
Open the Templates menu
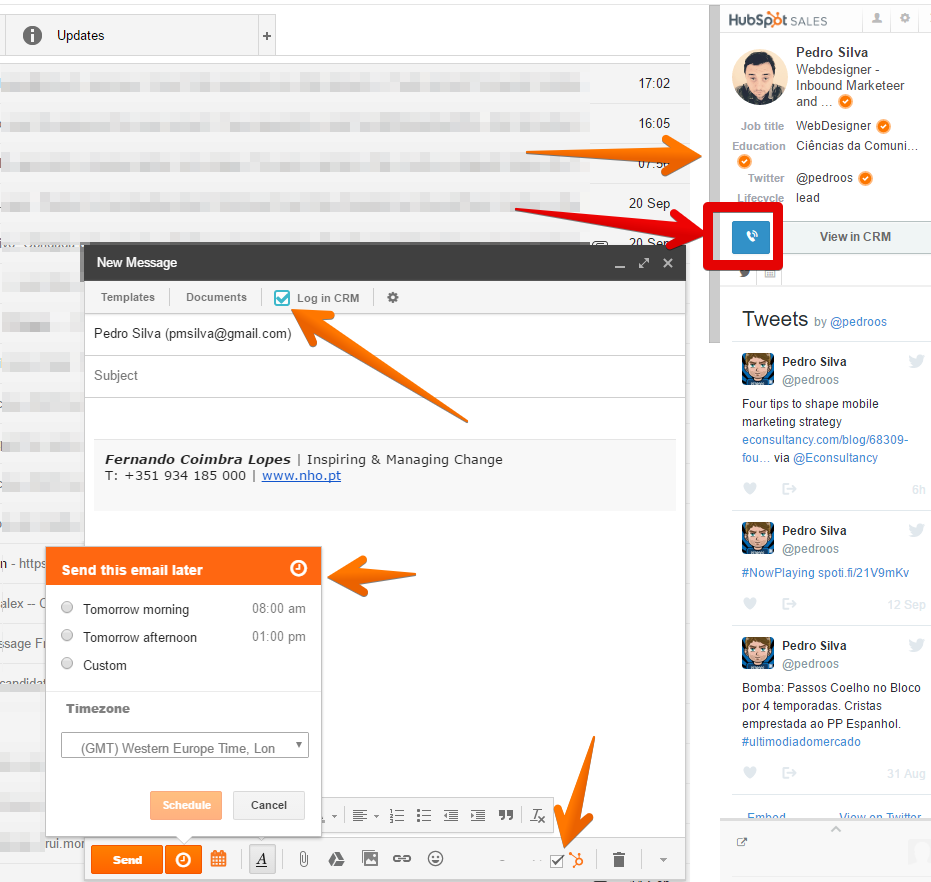pyautogui.click(x=128, y=297)
